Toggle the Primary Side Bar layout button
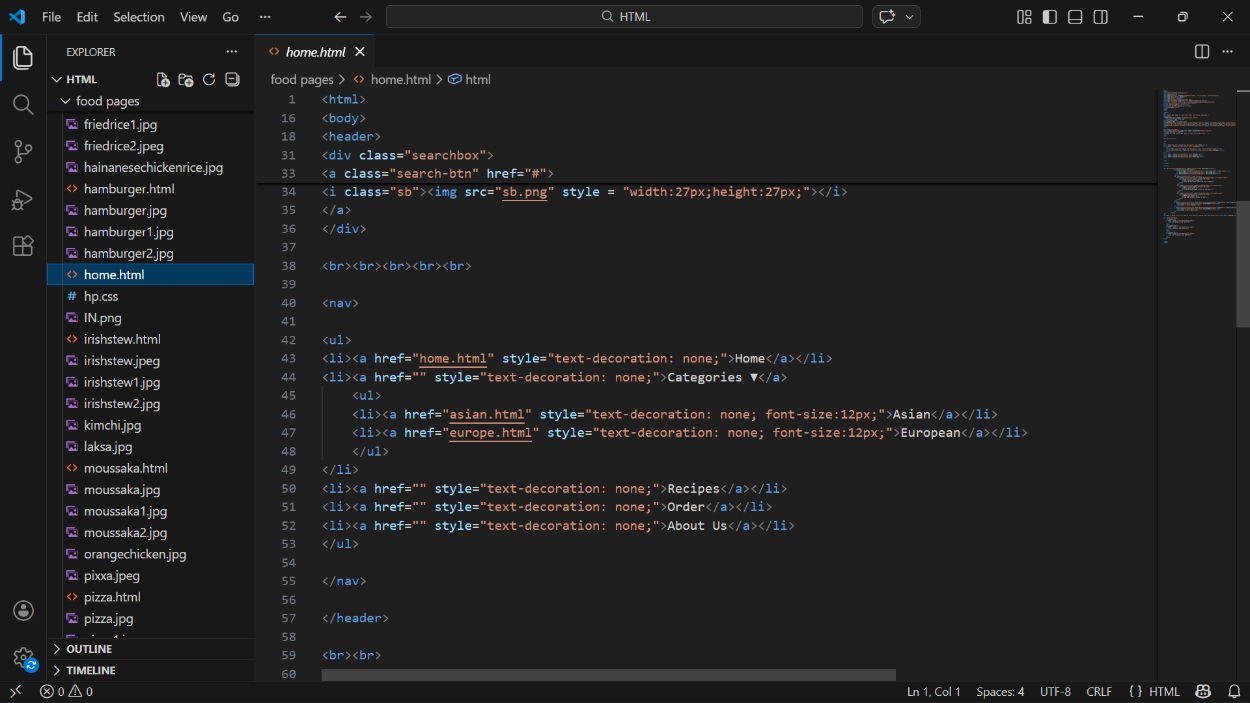 (x=1049, y=17)
